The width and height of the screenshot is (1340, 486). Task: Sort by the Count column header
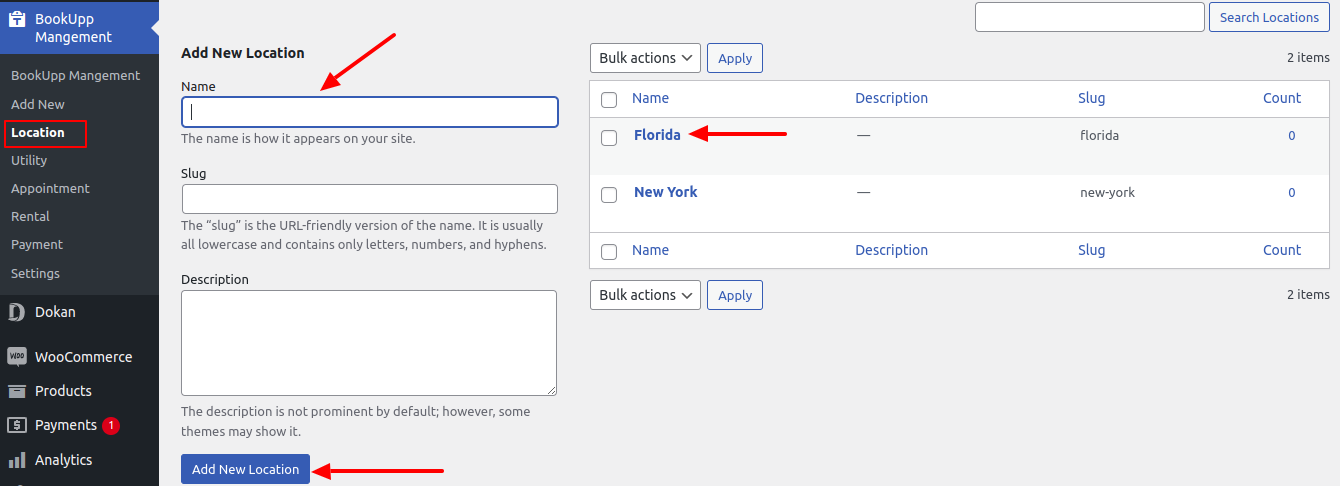click(1281, 98)
